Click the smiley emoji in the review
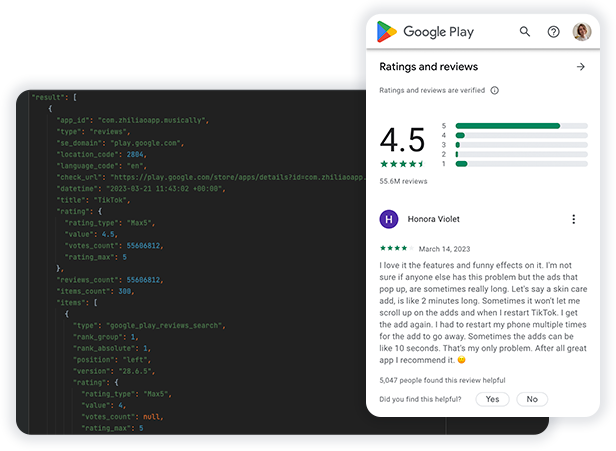 [x=462, y=360]
